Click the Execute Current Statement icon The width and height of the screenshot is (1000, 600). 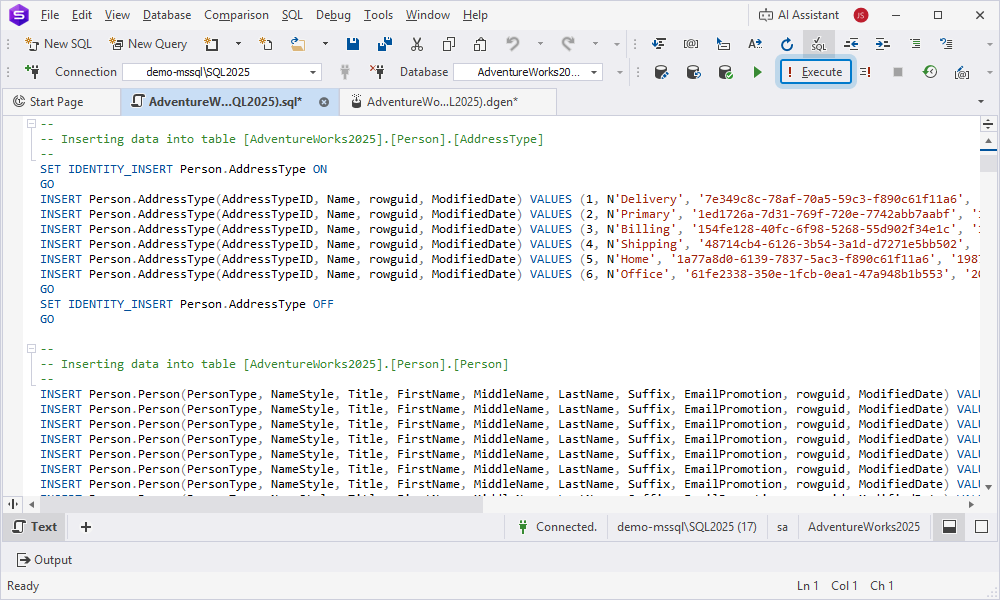pyautogui.click(x=865, y=72)
